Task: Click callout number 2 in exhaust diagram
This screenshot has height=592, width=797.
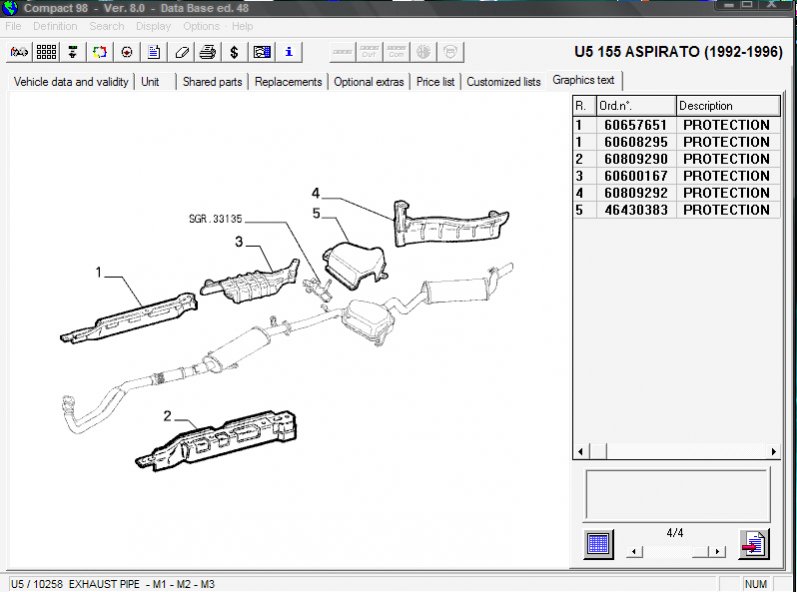Action: tap(168, 416)
